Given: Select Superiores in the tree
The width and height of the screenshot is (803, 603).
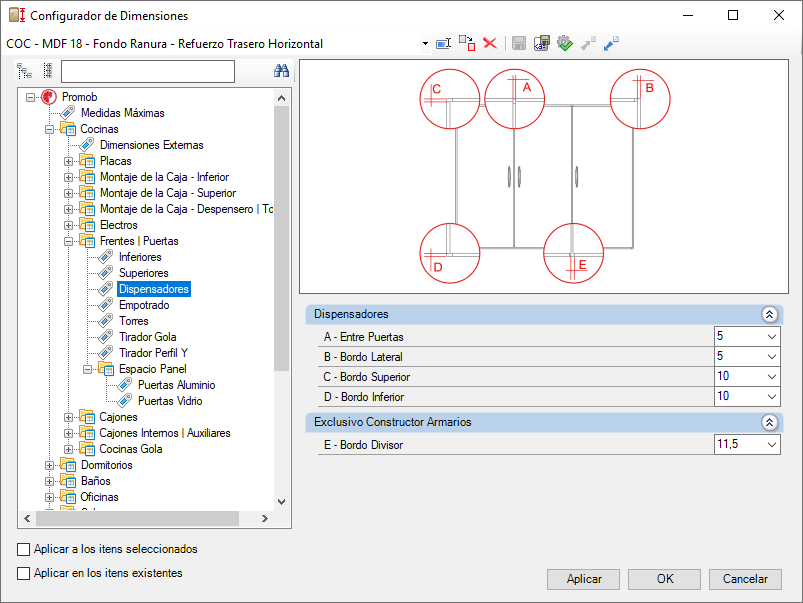Looking at the screenshot, I should coord(143,273).
